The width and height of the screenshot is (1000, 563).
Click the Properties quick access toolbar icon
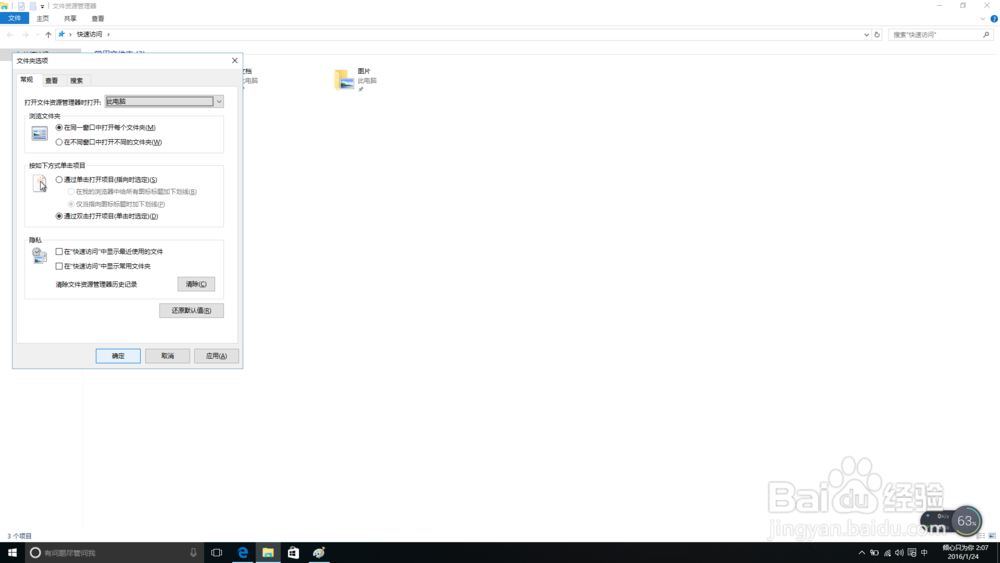point(21,6)
